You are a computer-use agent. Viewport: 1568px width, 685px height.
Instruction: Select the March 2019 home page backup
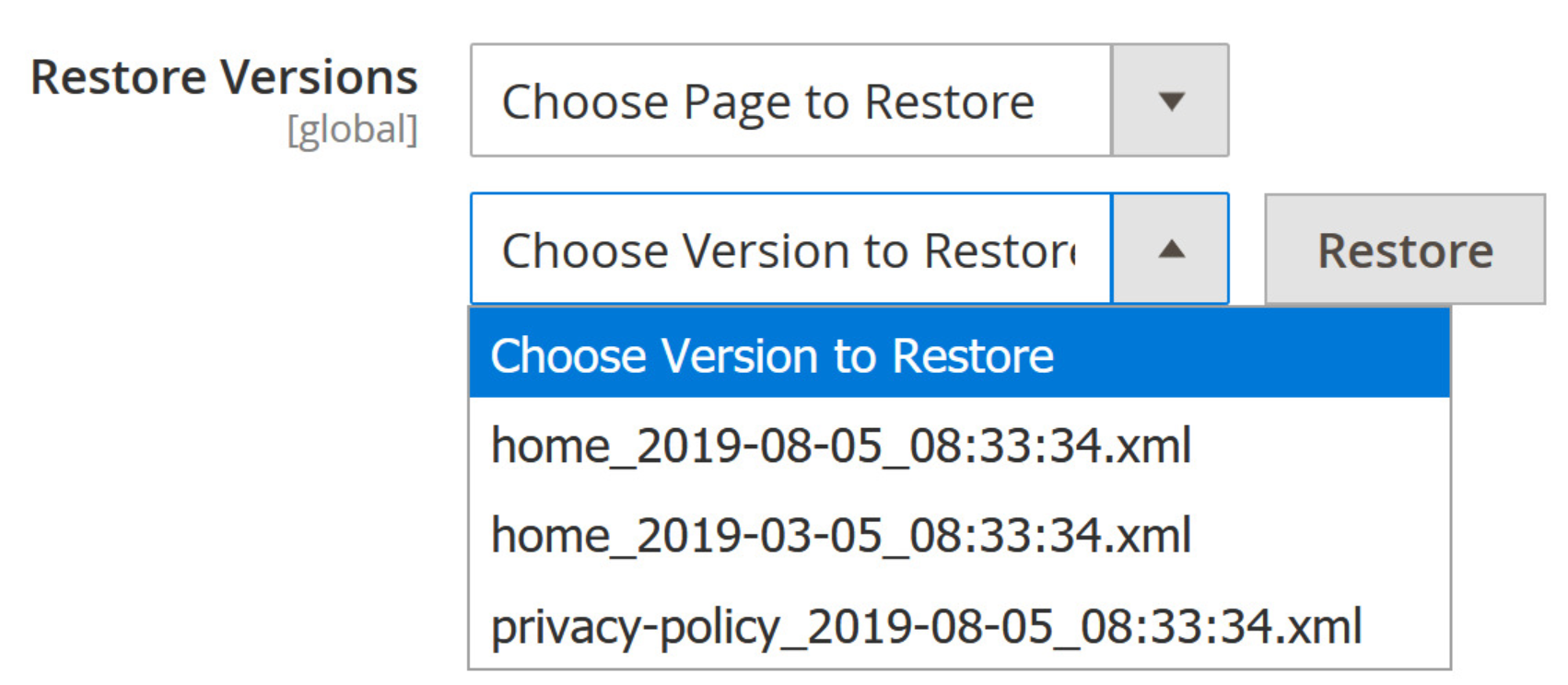coord(840,535)
